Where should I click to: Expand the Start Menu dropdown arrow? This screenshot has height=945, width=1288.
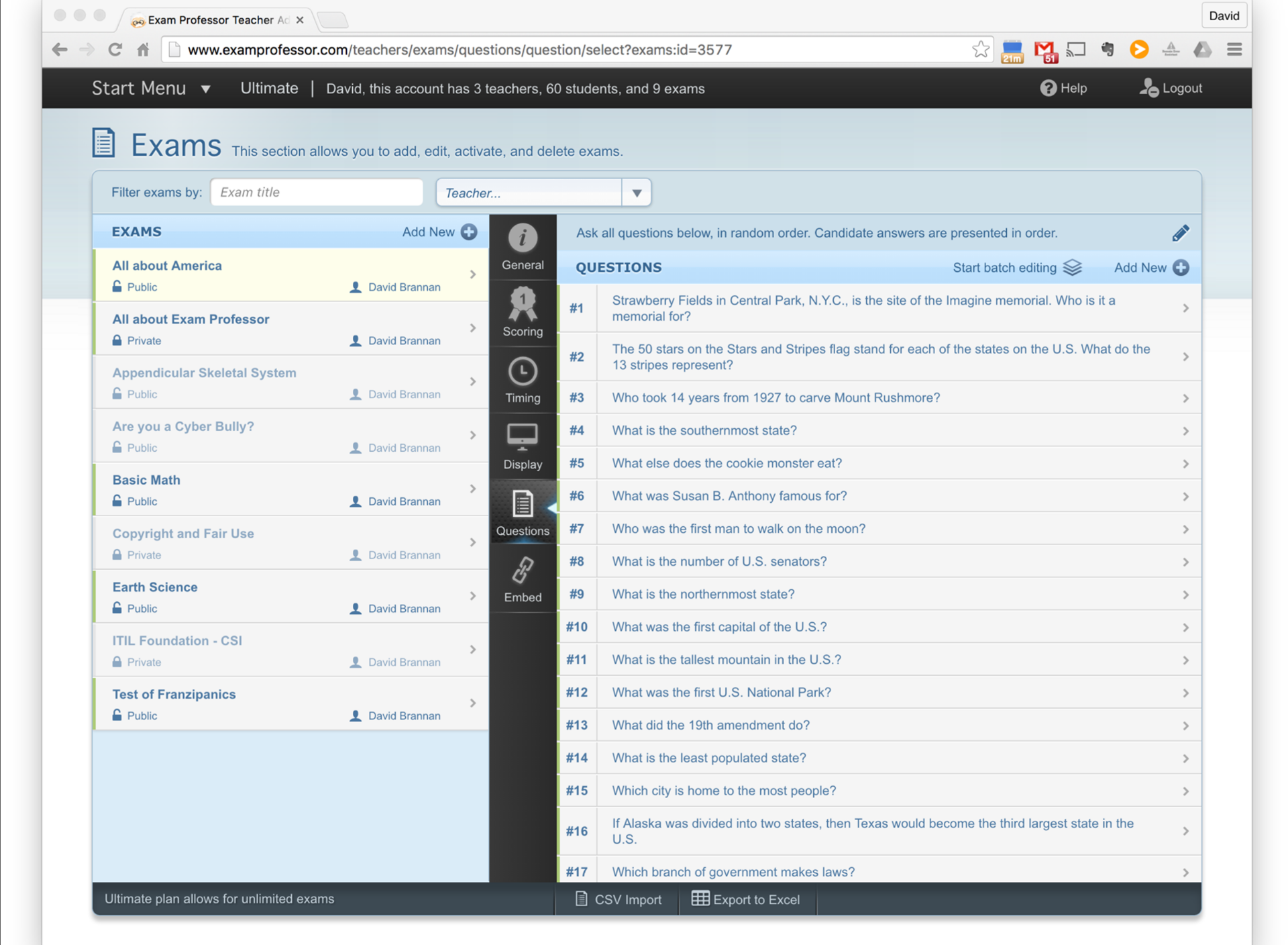(206, 89)
